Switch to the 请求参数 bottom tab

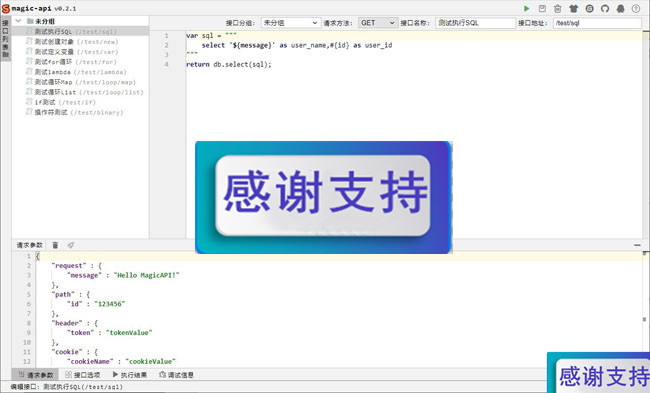coord(36,375)
